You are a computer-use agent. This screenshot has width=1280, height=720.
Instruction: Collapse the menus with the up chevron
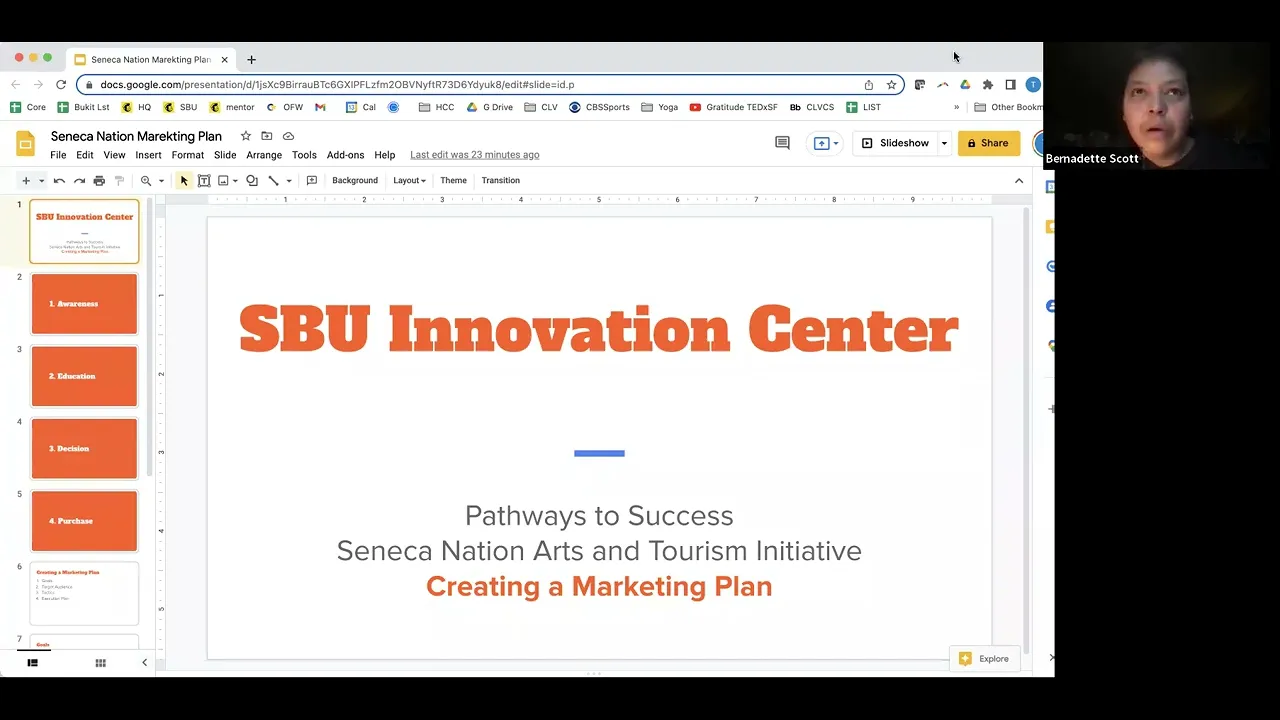click(1019, 181)
